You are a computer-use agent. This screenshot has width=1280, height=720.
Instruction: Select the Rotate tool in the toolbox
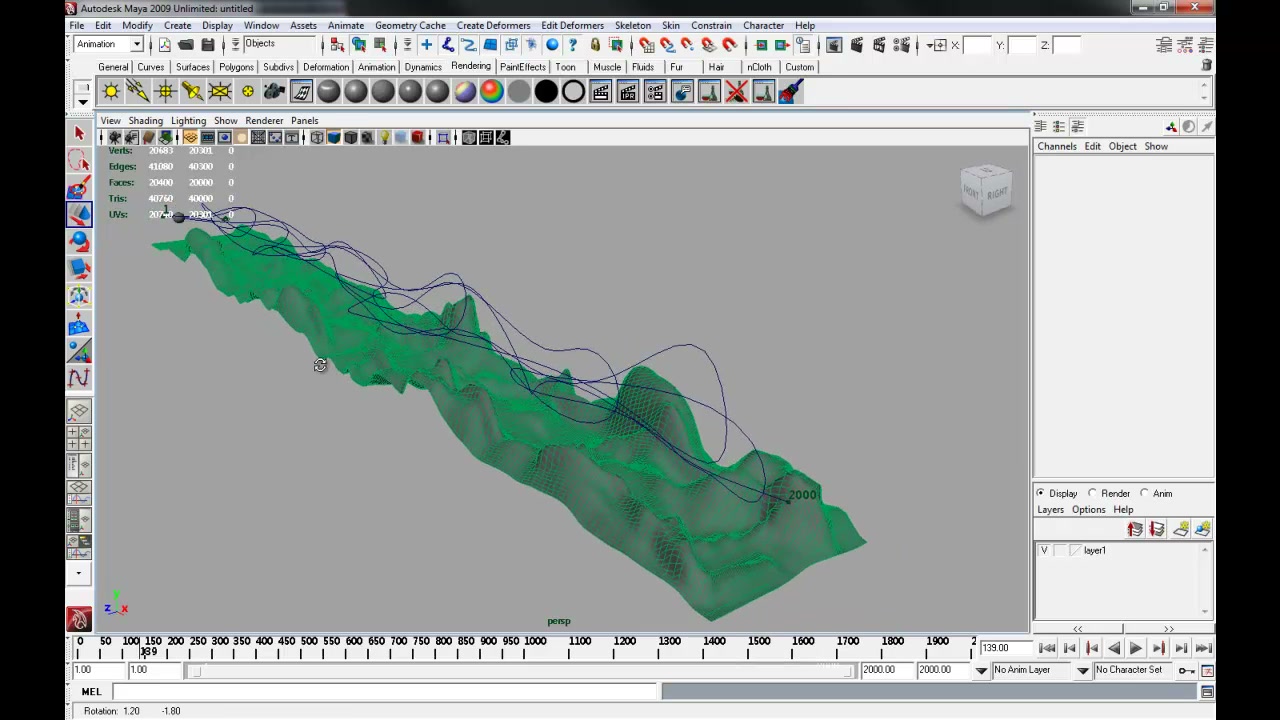[x=79, y=241]
